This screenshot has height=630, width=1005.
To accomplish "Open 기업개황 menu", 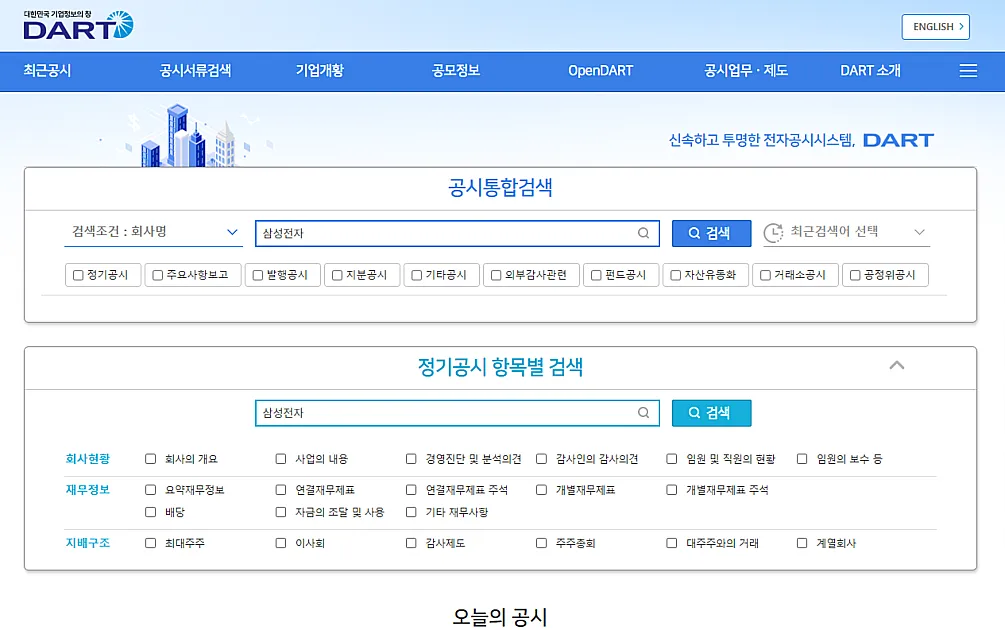I will click(320, 70).
